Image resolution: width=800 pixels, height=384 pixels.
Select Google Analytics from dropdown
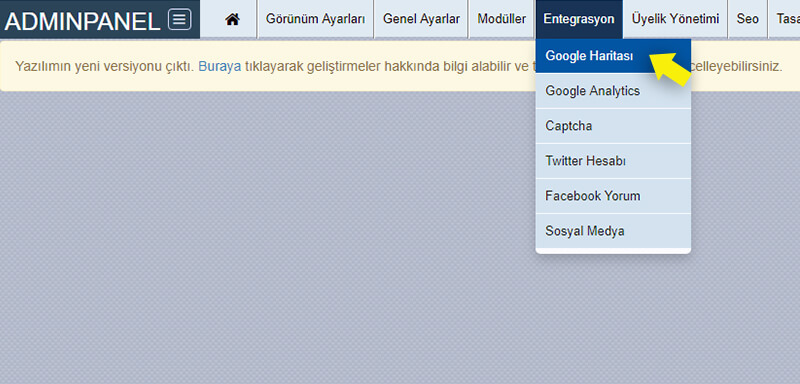pyautogui.click(x=613, y=91)
